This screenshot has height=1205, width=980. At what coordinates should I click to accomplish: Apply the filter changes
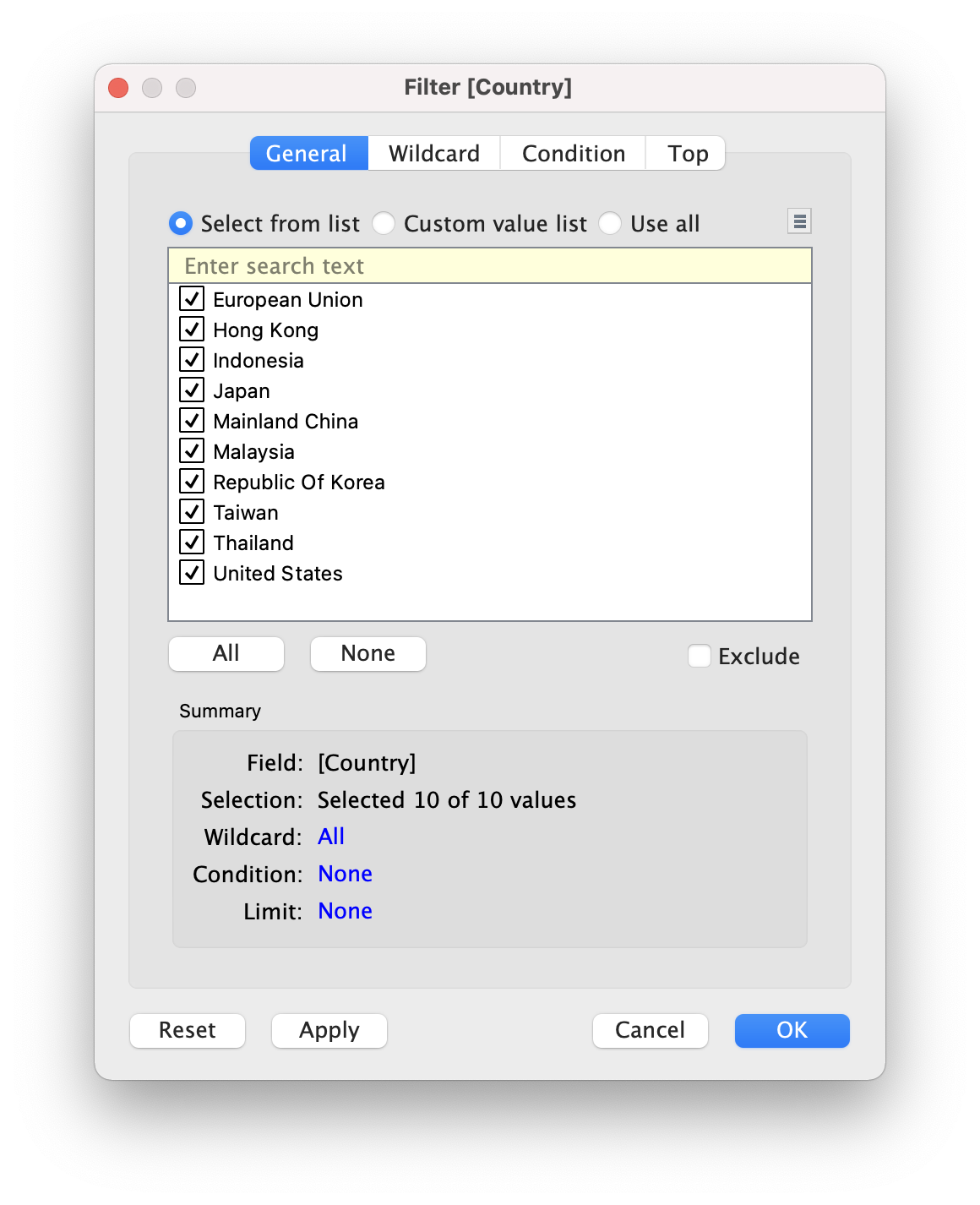pos(329,1031)
